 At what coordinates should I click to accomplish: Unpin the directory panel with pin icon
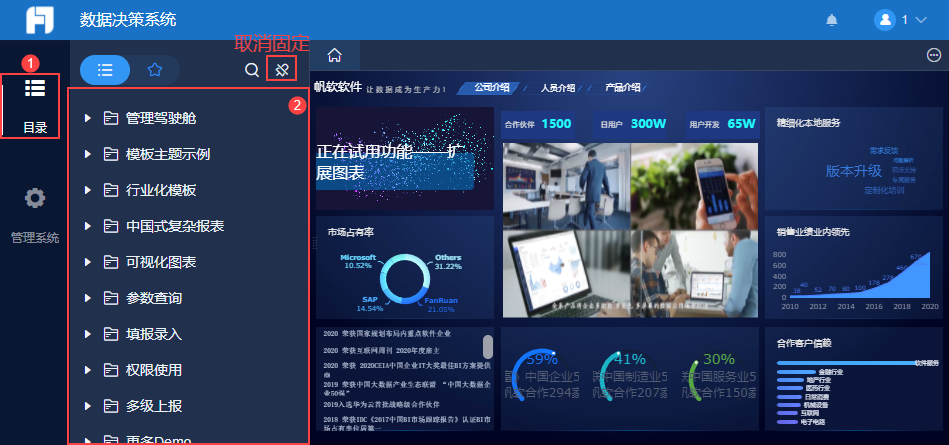[281, 70]
